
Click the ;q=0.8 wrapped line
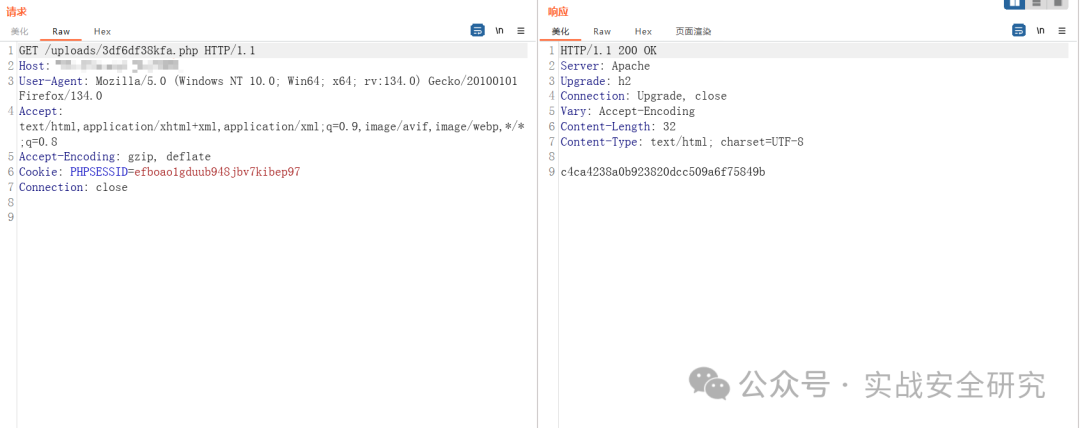pyautogui.click(x=38, y=142)
